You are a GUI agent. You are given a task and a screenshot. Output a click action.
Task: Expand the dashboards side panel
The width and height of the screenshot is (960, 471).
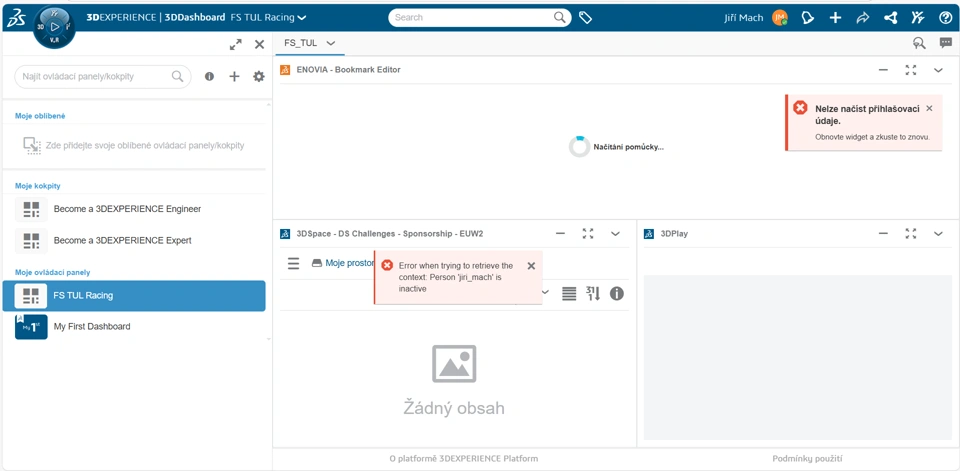click(236, 44)
